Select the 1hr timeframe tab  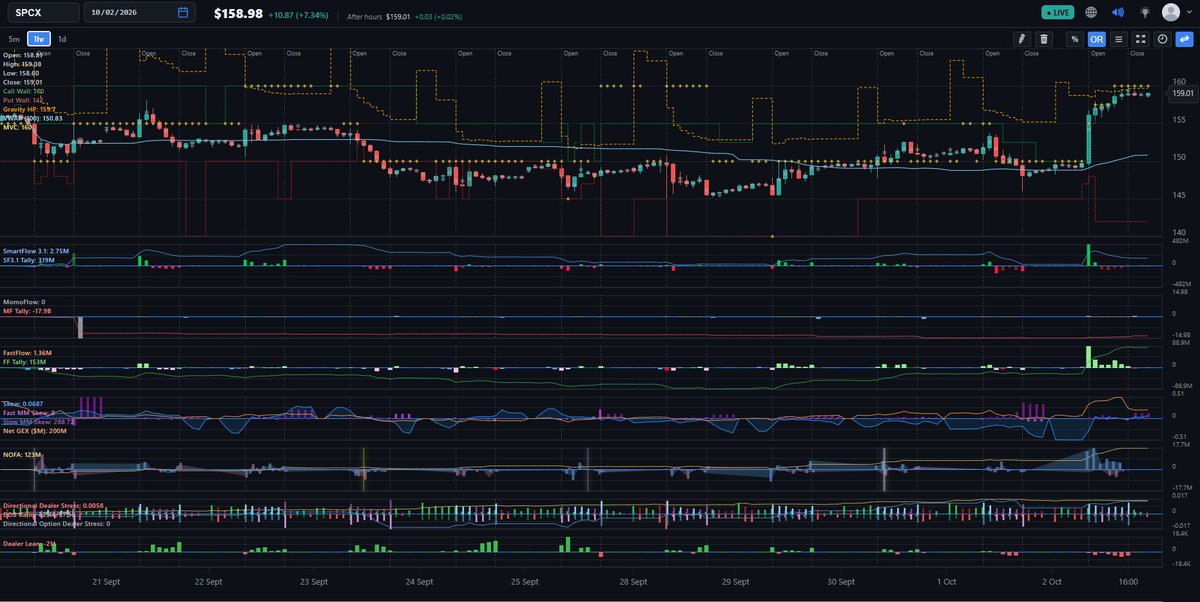39,39
